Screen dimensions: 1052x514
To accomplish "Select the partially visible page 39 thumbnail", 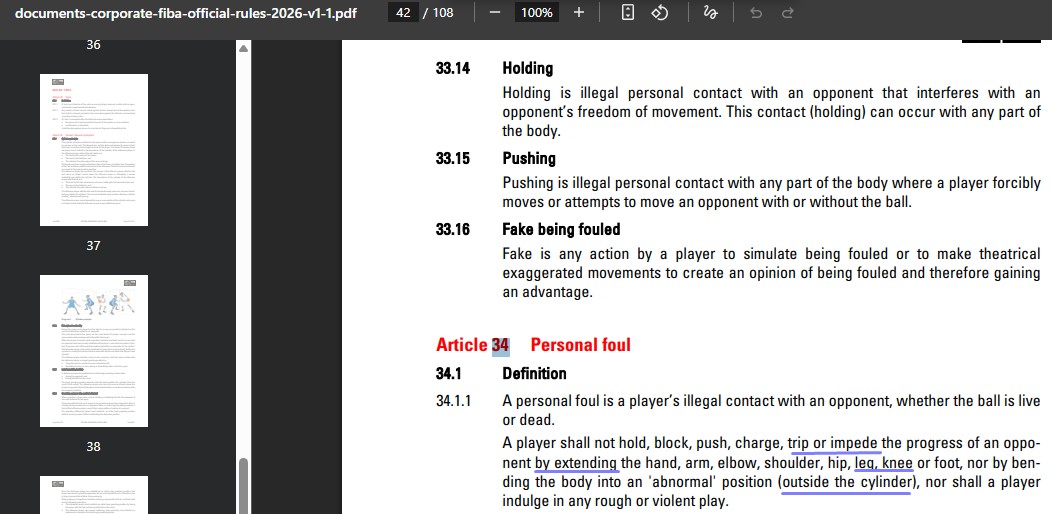I will (x=94, y=495).
